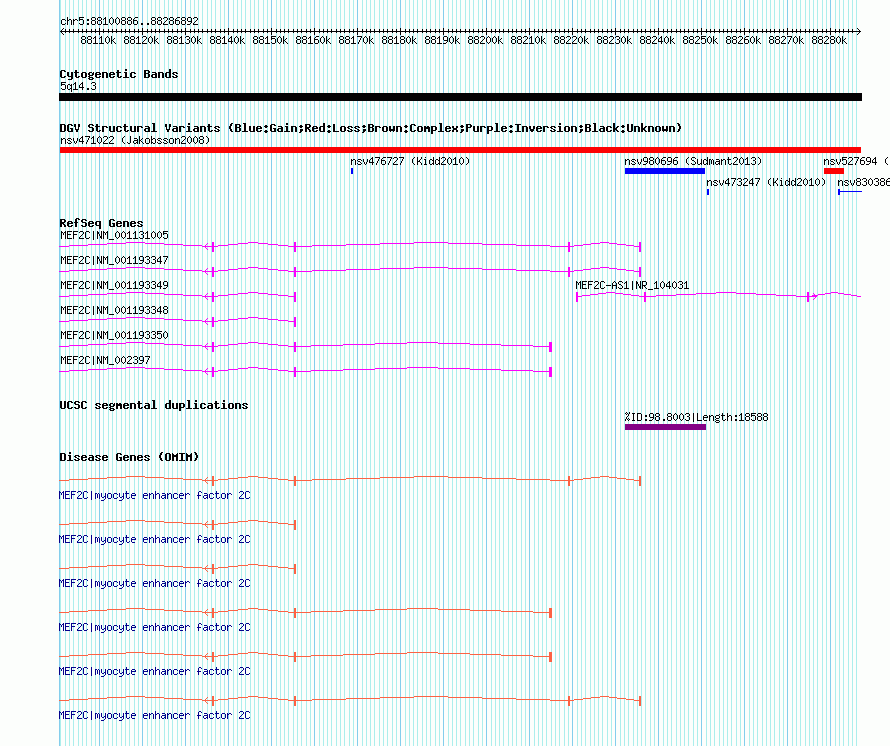Viewport: 890px width, 746px height.
Task: Click the MEF2C|NM_001193348 transcript label
Action: tap(114, 310)
